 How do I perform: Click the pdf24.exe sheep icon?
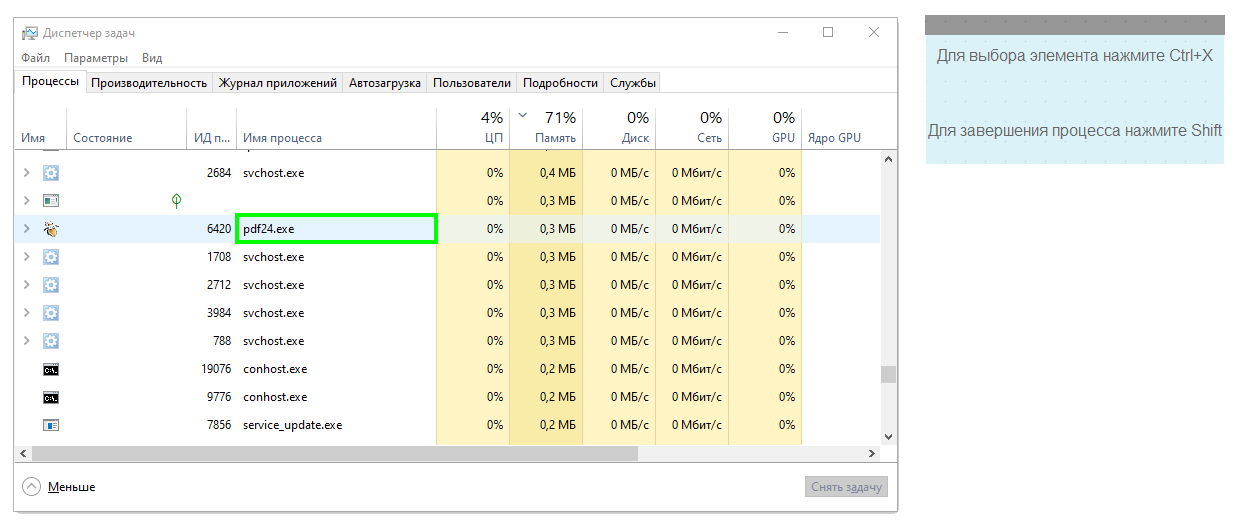point(51,229)
